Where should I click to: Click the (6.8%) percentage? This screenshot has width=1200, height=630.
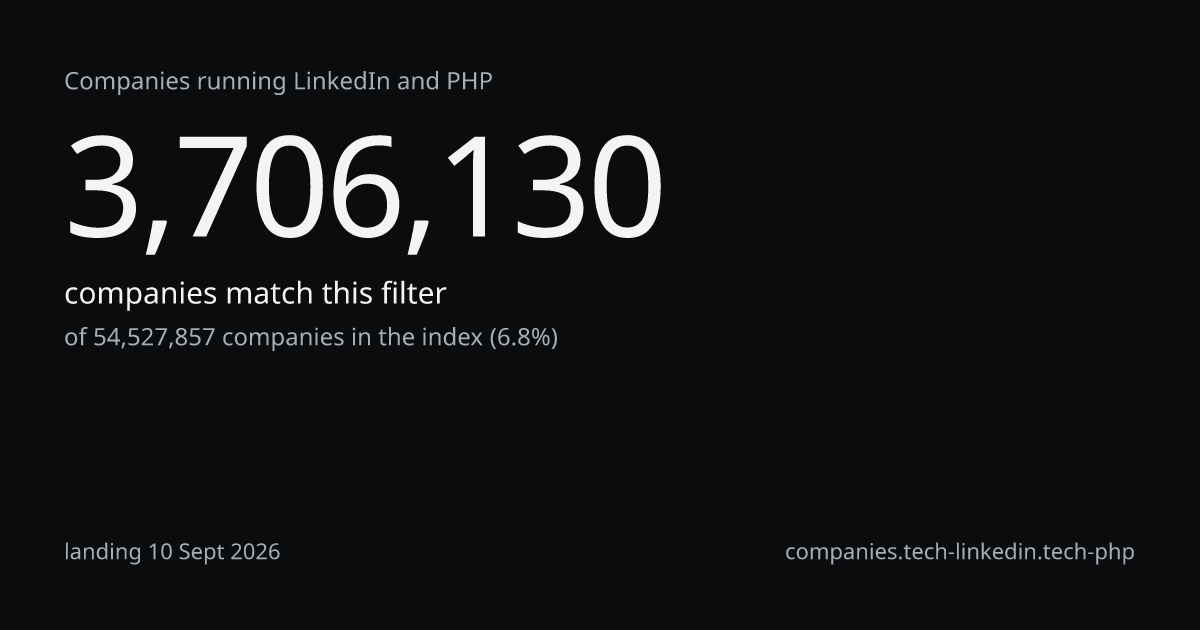pos(523,338)
